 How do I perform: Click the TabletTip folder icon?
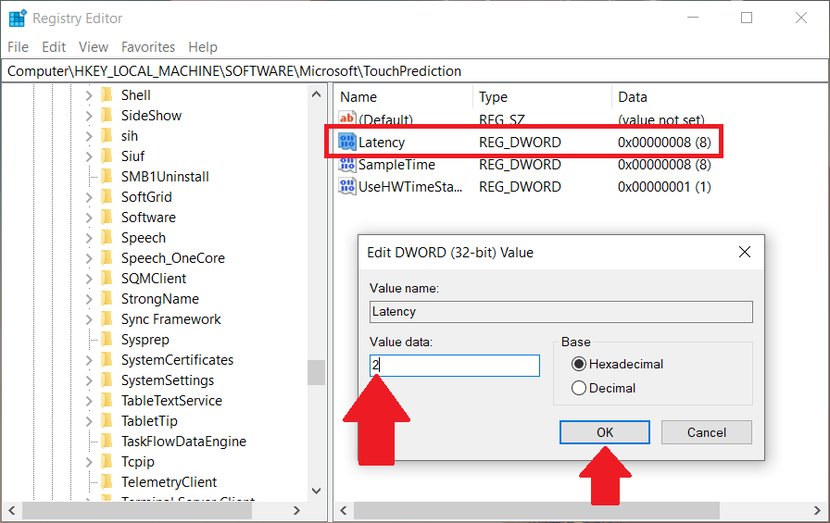[107, 421]
